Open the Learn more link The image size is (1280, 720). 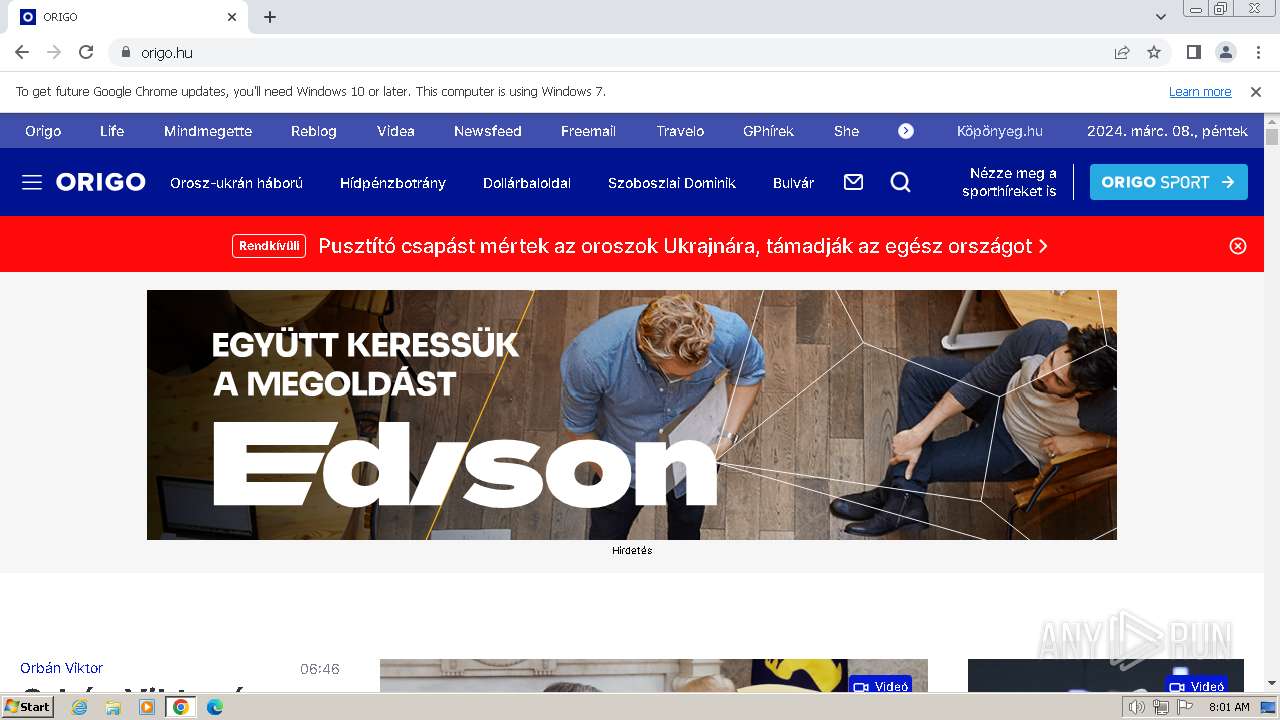[x=1200, y=91]
